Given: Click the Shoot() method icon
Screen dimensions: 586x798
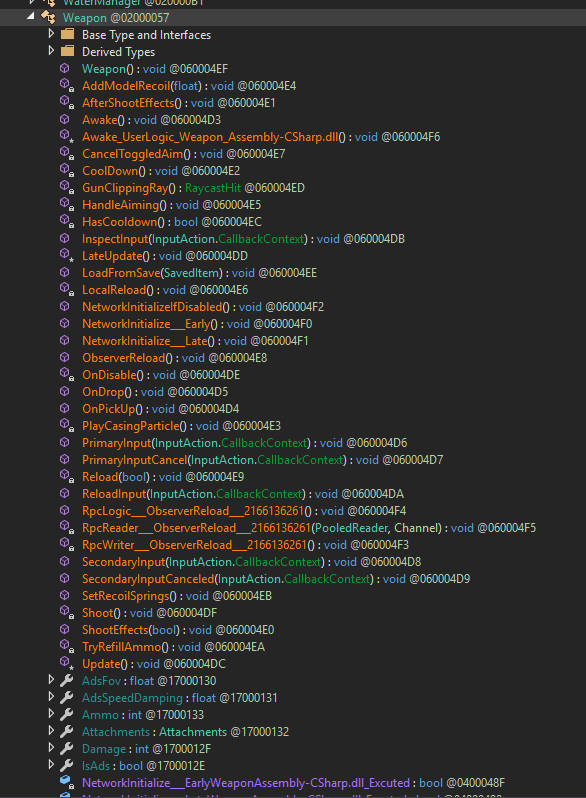Looking at the screenshot, I should click(x=67, y=612).
